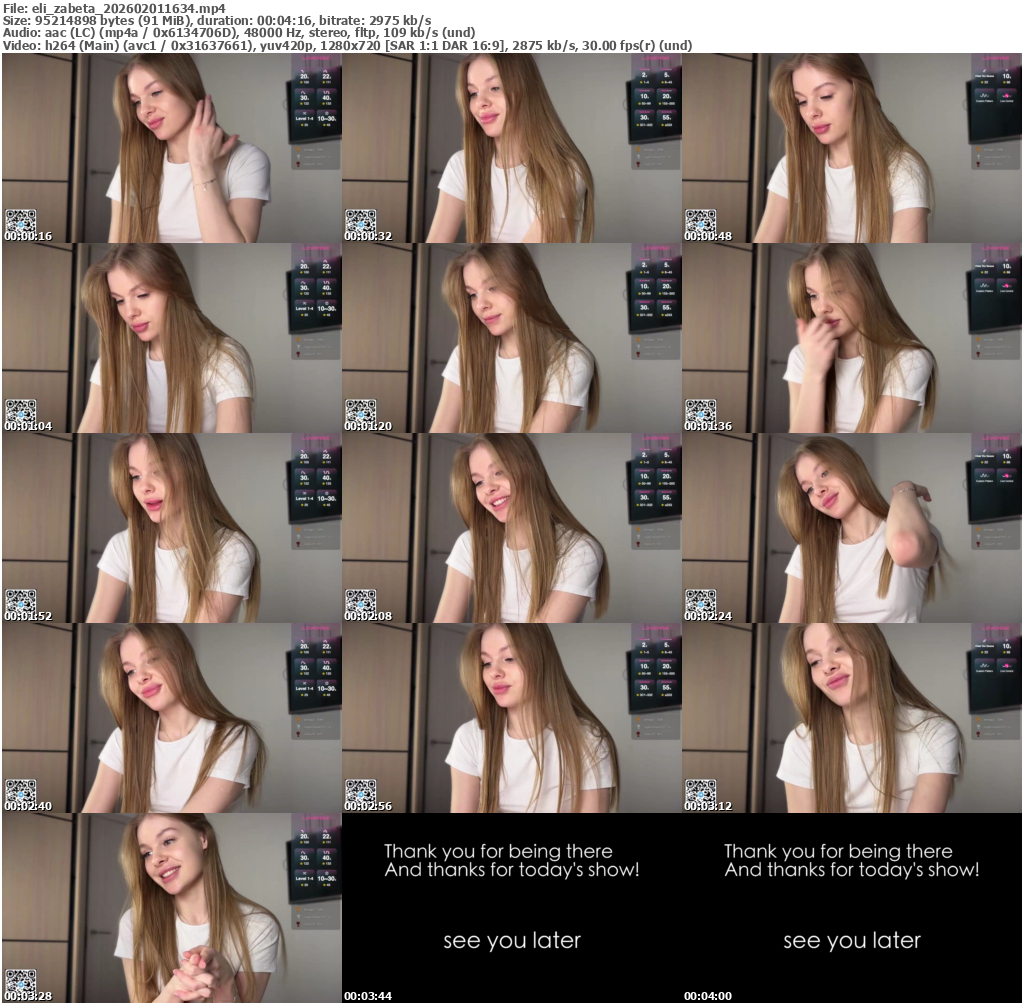Click the QR code in the 00:02:56 frame
Image resolution: width=1024 pixels, height=1003 pixels.
360,791
